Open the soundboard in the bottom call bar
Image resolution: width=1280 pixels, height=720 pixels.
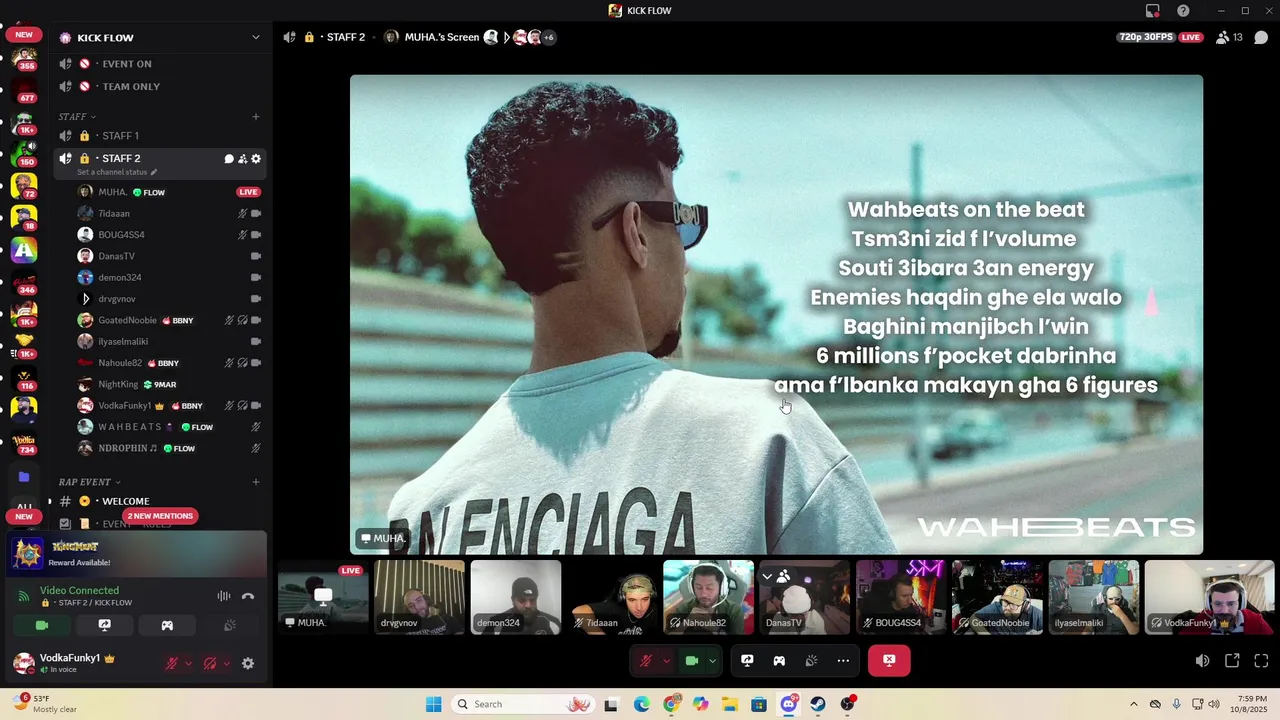click(x=811, y=661)
